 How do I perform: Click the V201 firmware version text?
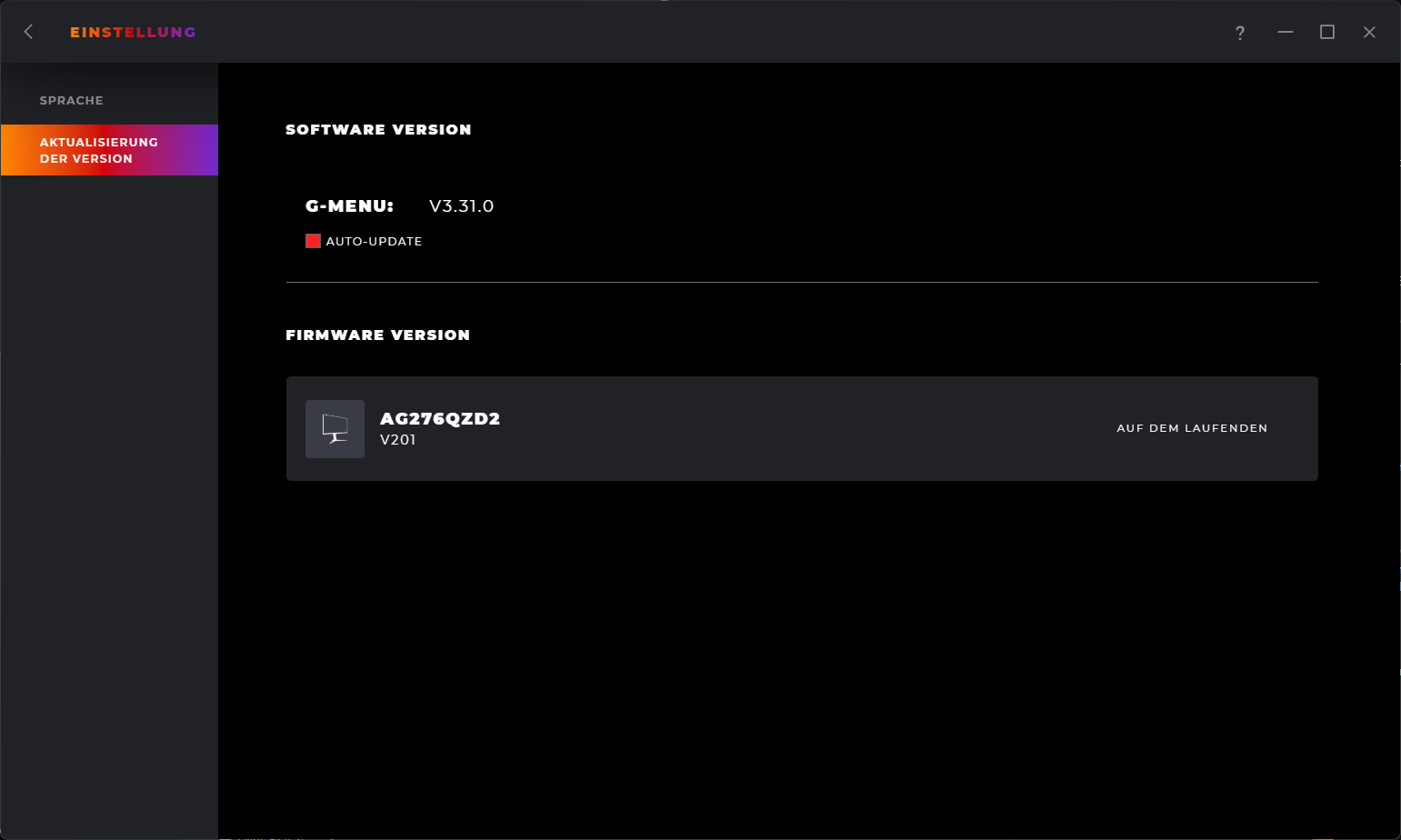click(x=398, y=440)
